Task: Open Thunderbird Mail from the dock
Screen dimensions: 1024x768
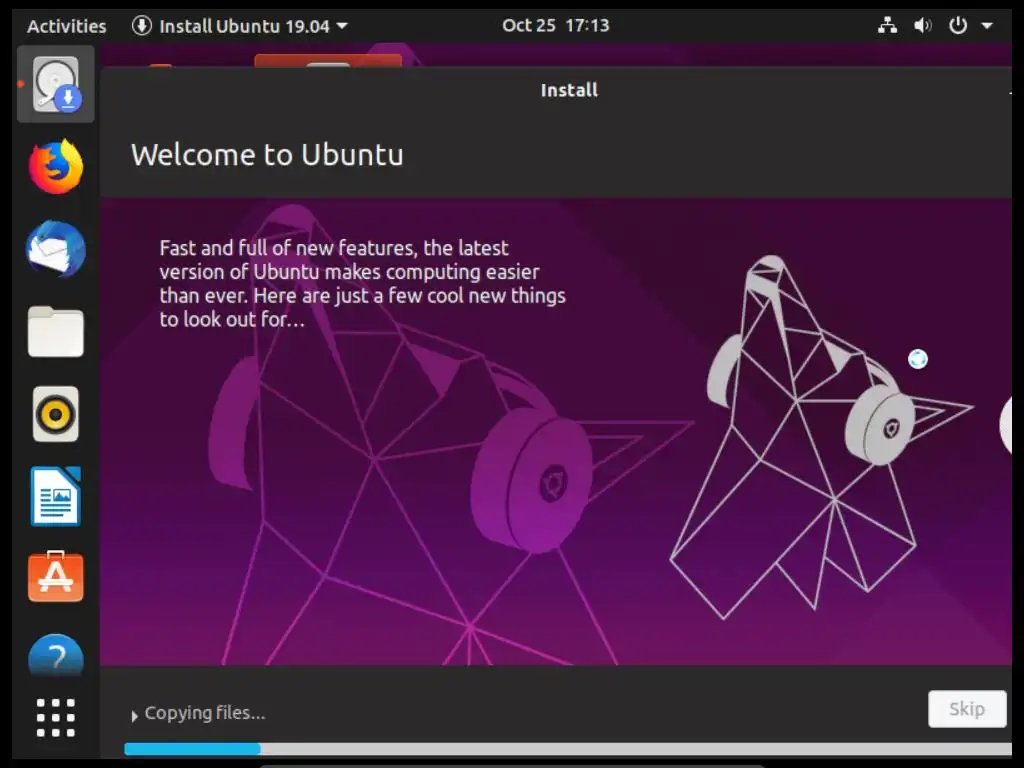Action: (x=56, y=249)
